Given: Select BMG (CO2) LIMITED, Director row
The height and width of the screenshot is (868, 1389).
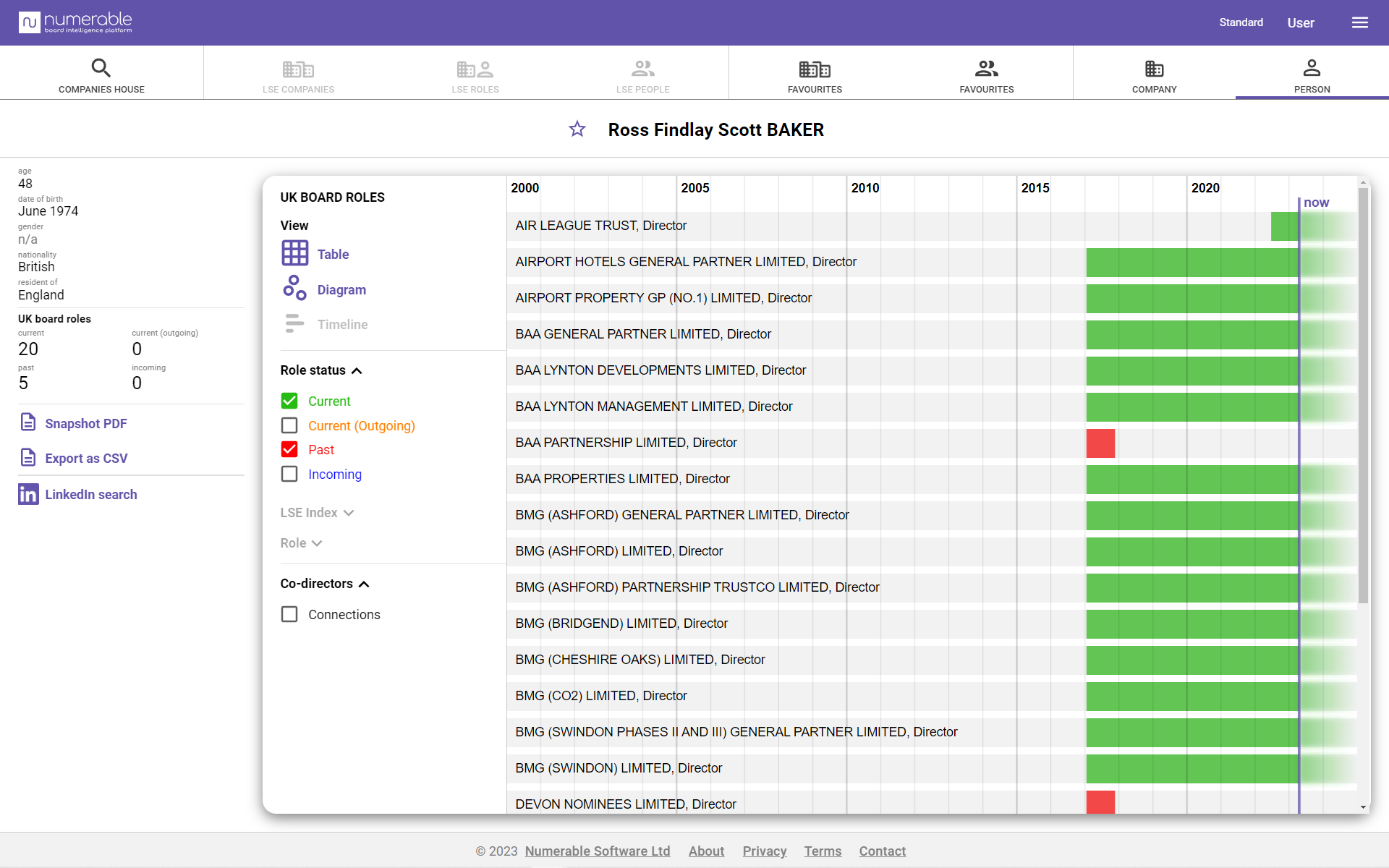Looking at the screenshot, I should click(x=932, y=697).
